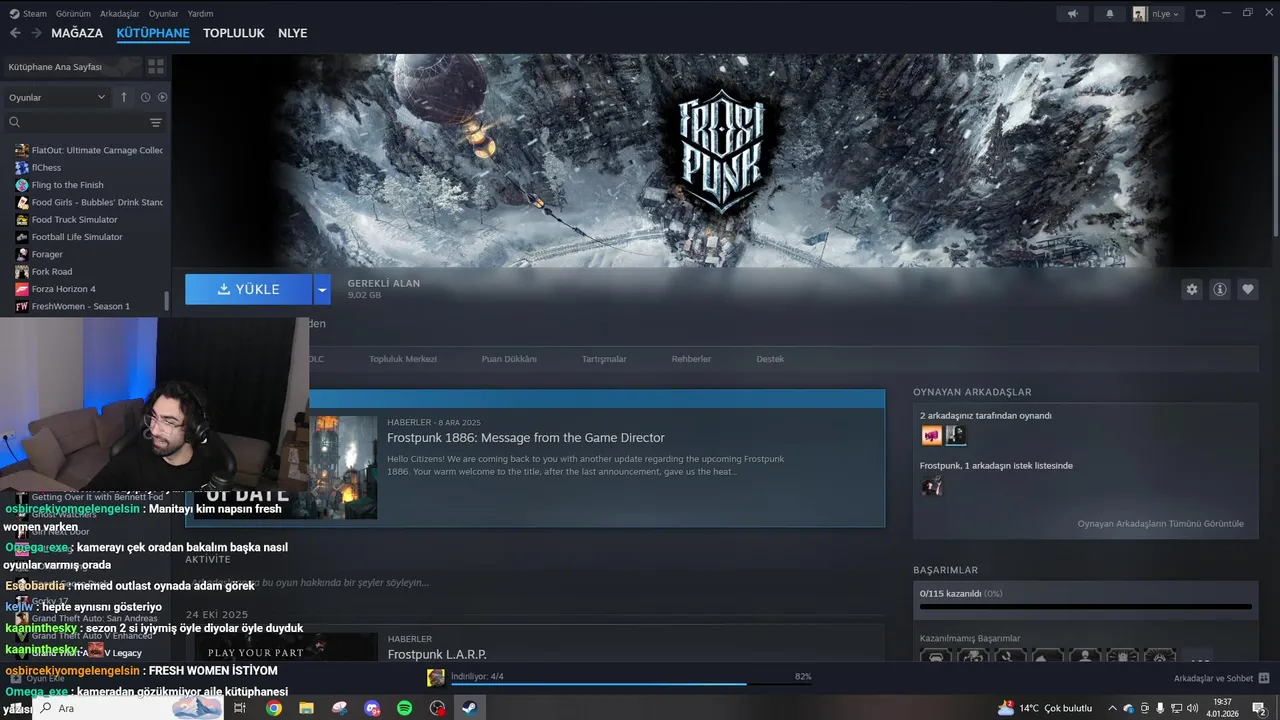This screenshot has height=720, width=1280.
Task: Open Windows Action Center notifications
Action: (1259, 708)
